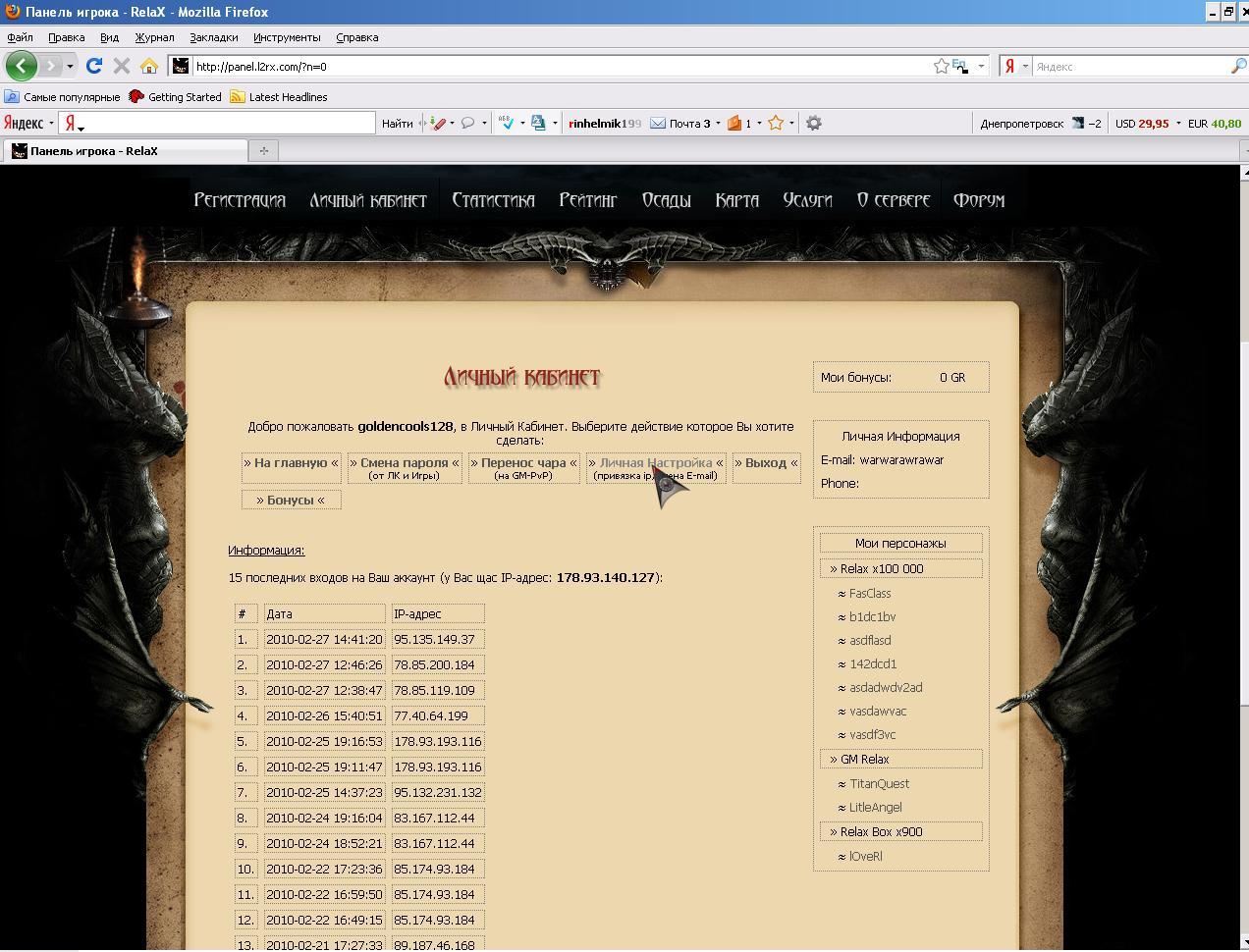
Task: Open the Инструменты menu
Action: pyautogui.click(x=287, y=37)
